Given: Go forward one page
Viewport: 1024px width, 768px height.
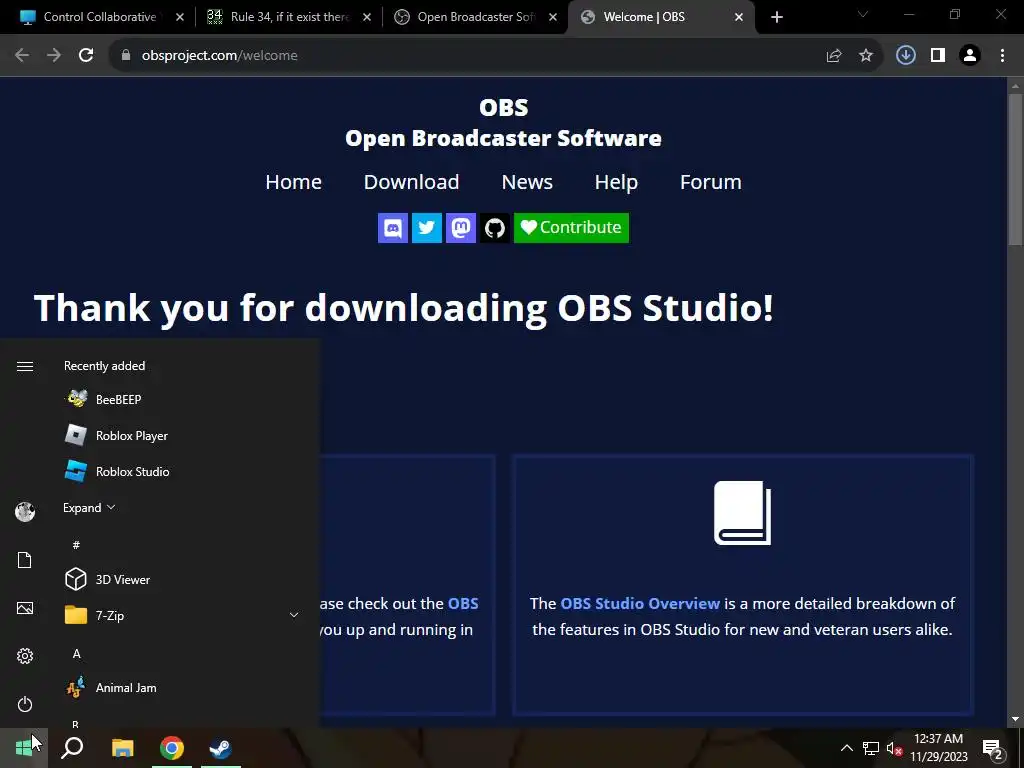Looking at the screenshot, I should click(54, 56).
